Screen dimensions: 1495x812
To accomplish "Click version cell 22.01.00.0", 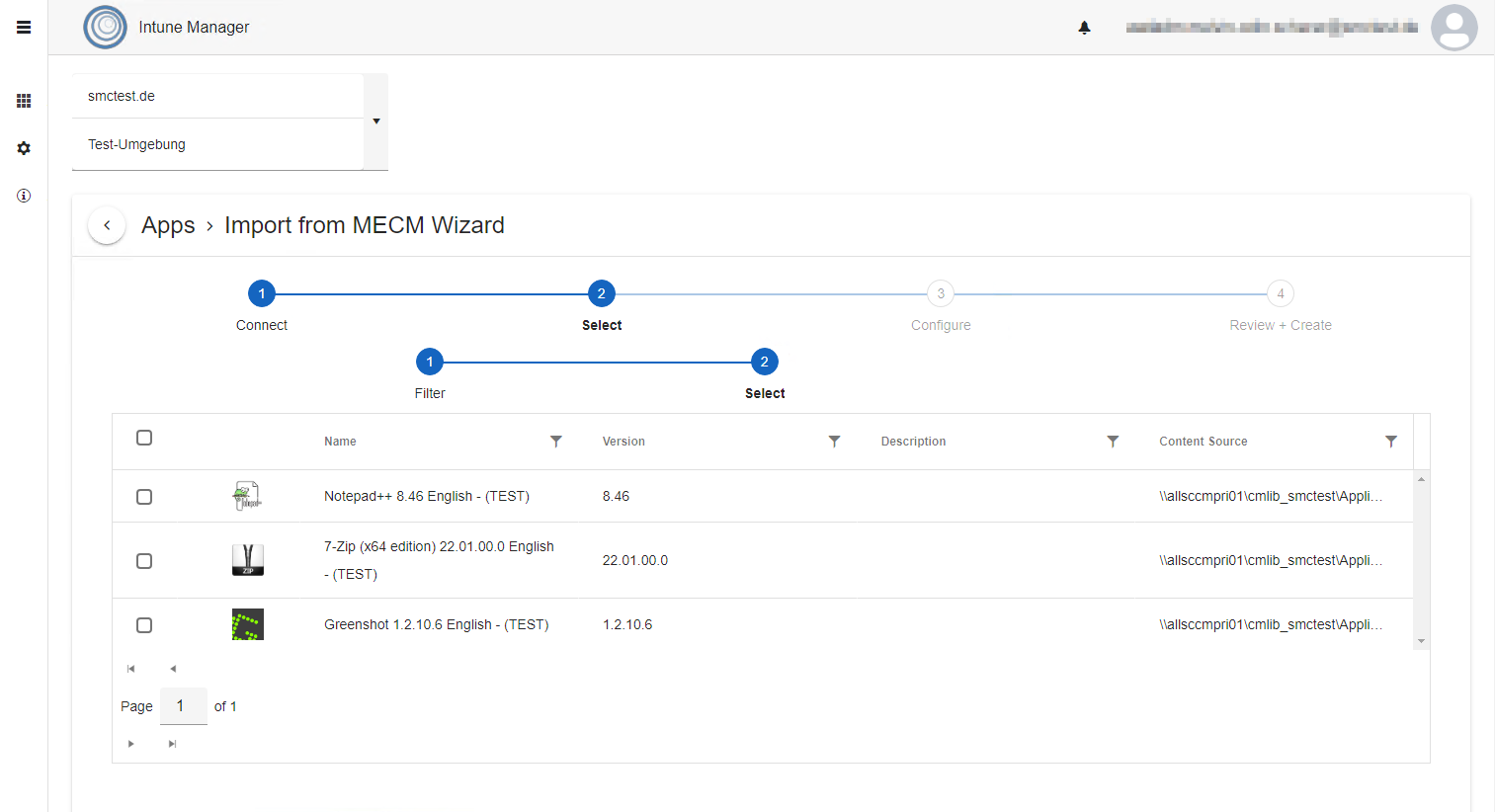I will [634, 560].
